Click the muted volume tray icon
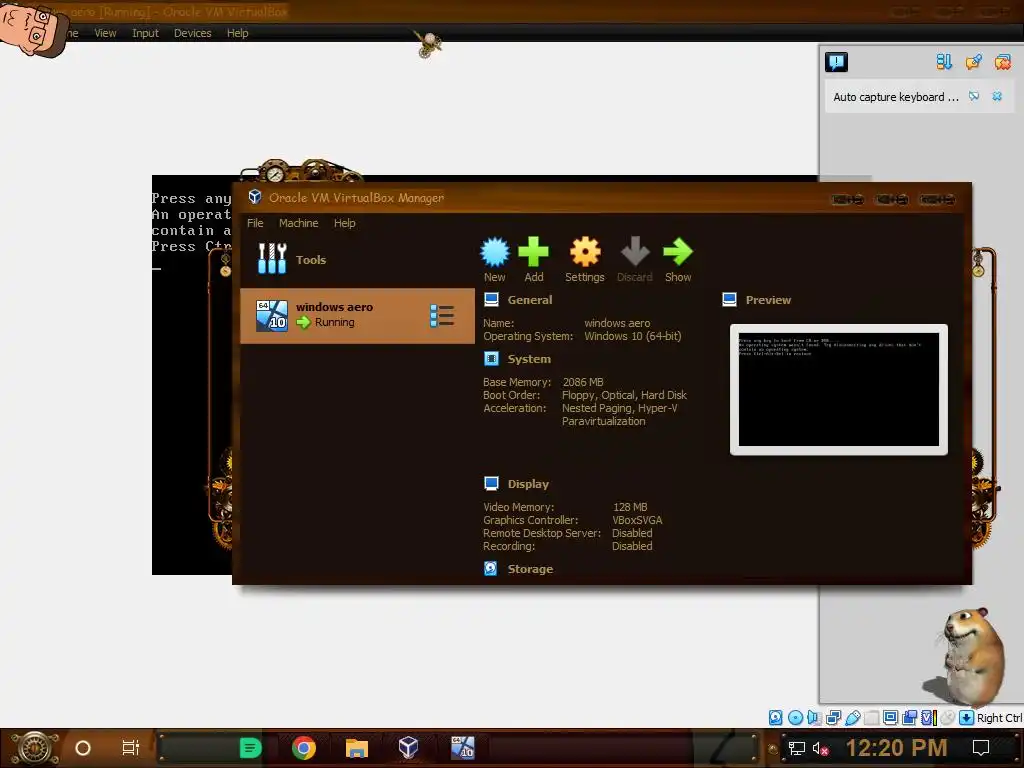This screenshot has height=768, width=1024. point(820,748)
